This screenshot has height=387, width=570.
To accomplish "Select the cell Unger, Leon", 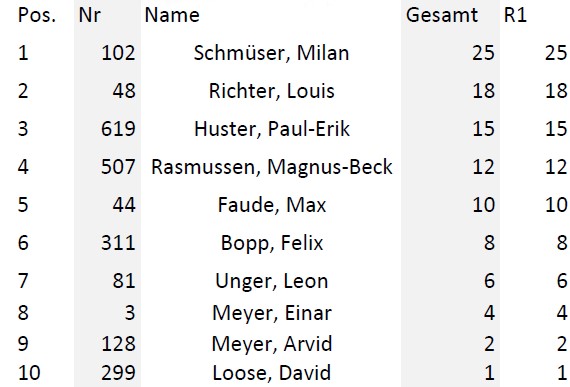I will pos(272,281).
